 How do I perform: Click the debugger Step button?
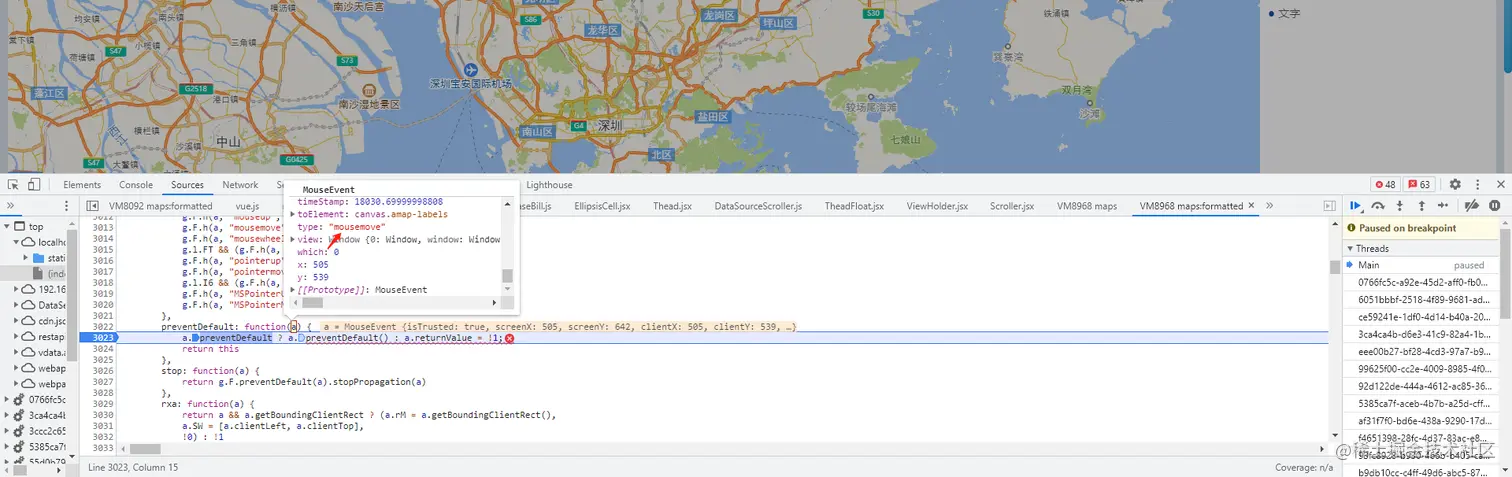[1443, 206]
